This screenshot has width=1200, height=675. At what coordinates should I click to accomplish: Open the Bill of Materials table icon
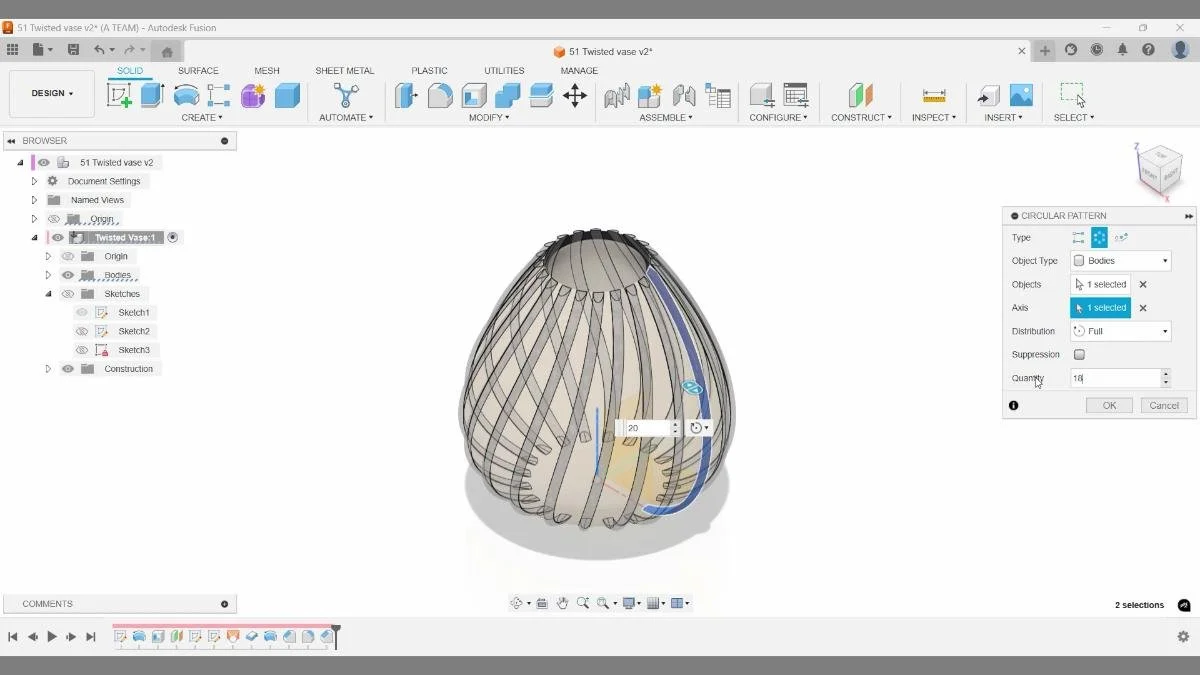click(x=718, y=95)
